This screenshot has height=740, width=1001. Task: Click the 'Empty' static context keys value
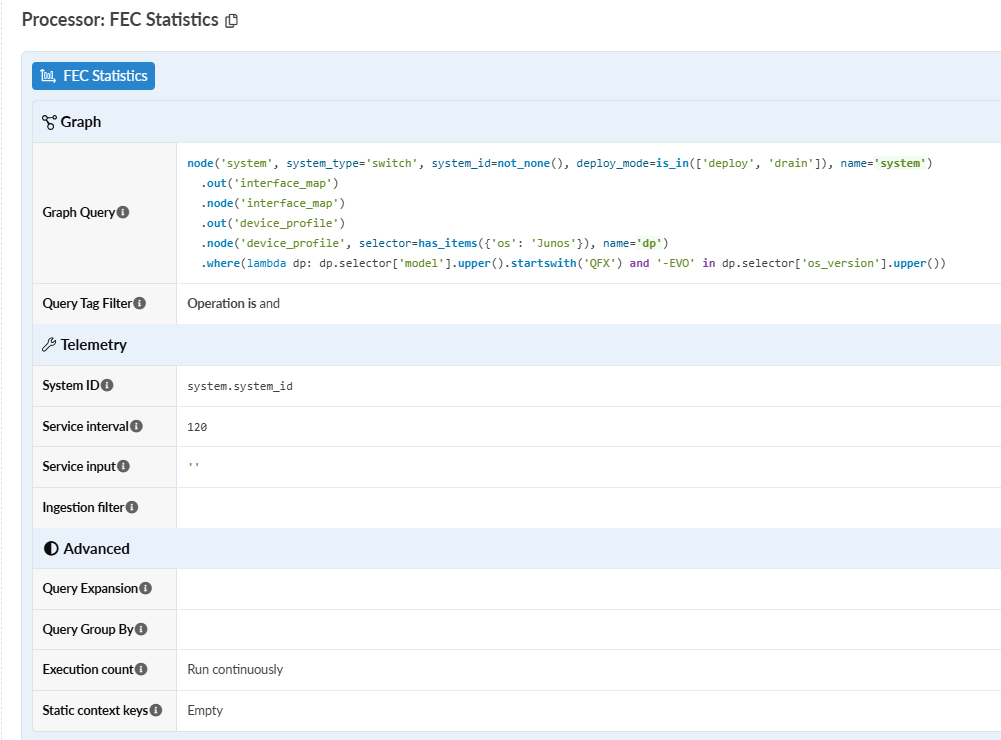click(x=205, y=710)
